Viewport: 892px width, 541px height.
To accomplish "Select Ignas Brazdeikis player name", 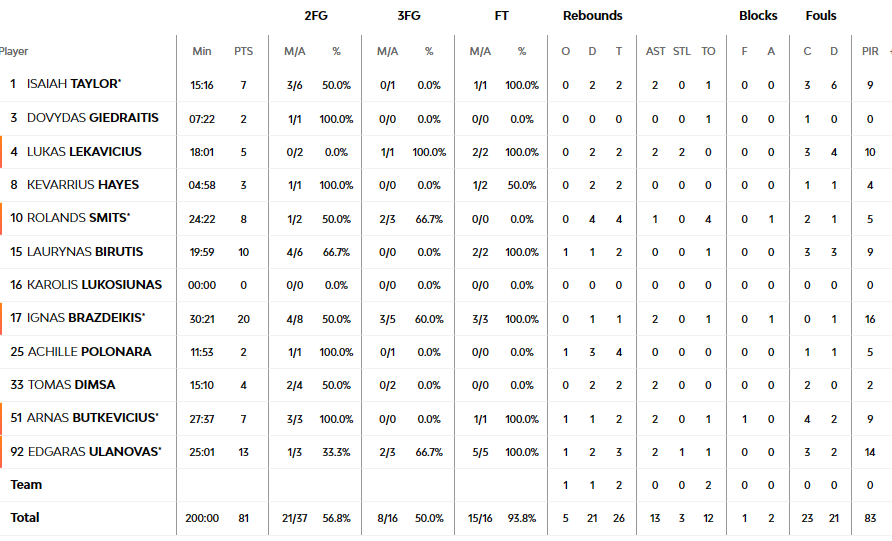I will pyautogui.click(x=86, y=317).
